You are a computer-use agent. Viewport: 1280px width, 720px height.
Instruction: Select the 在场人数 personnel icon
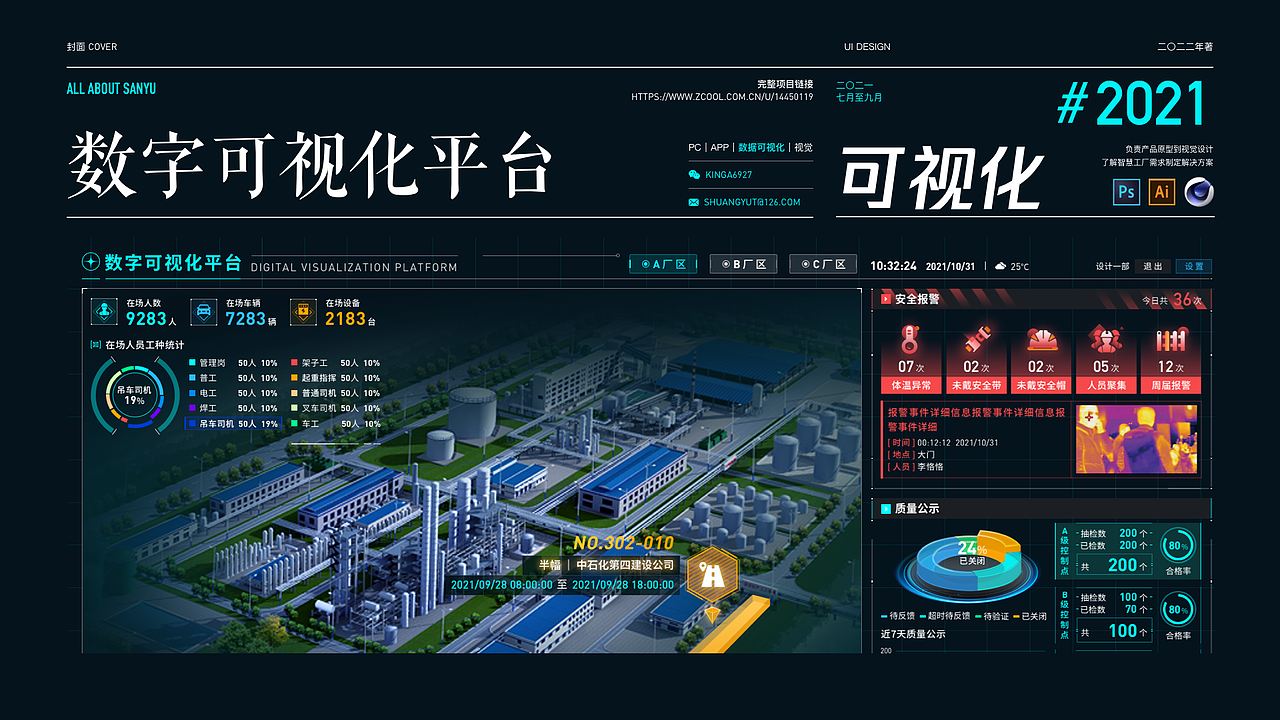[103, 311]
